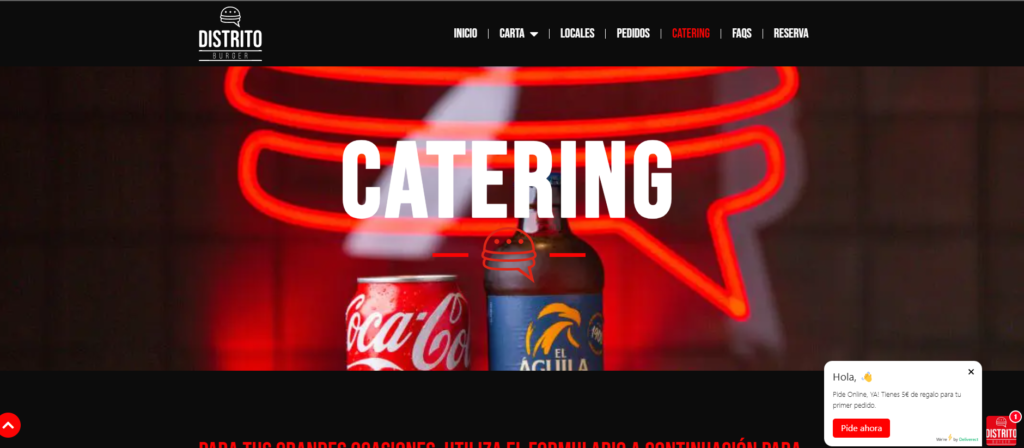Go to the INICIO page
The image size is (1024, 448).
point(466,33)
